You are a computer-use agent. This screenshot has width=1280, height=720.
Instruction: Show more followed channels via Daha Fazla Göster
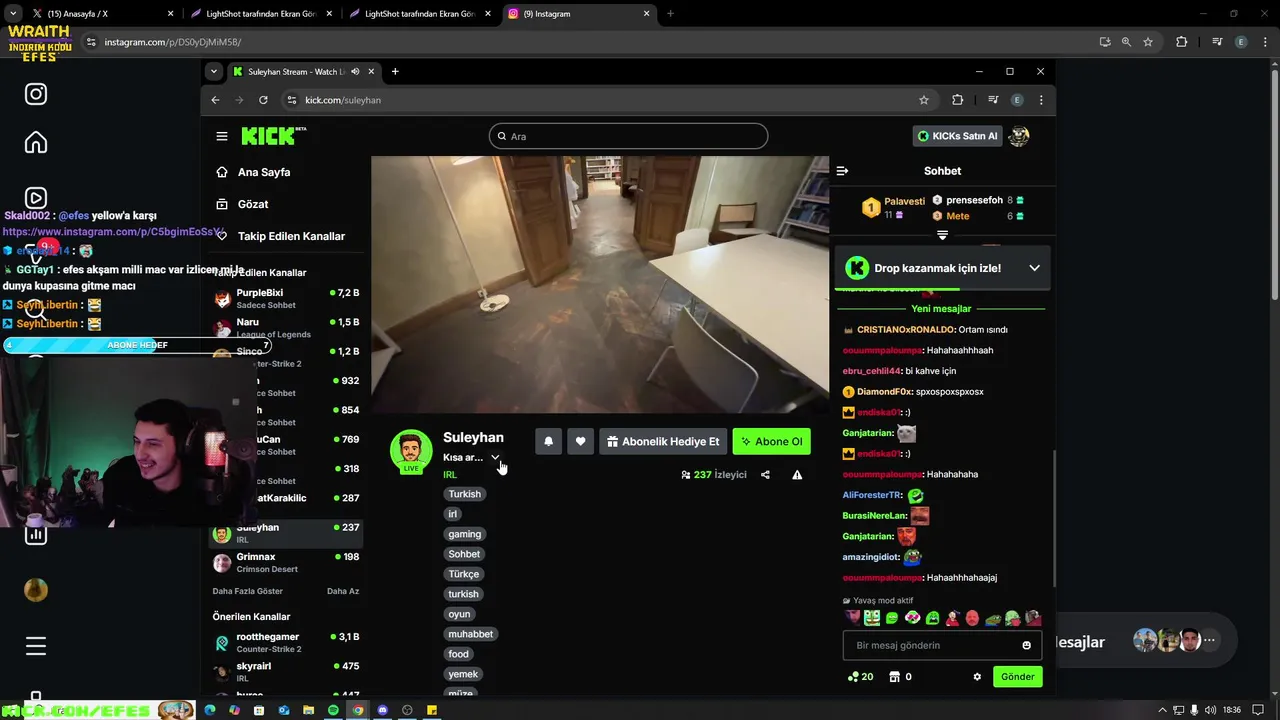point(248,591)
